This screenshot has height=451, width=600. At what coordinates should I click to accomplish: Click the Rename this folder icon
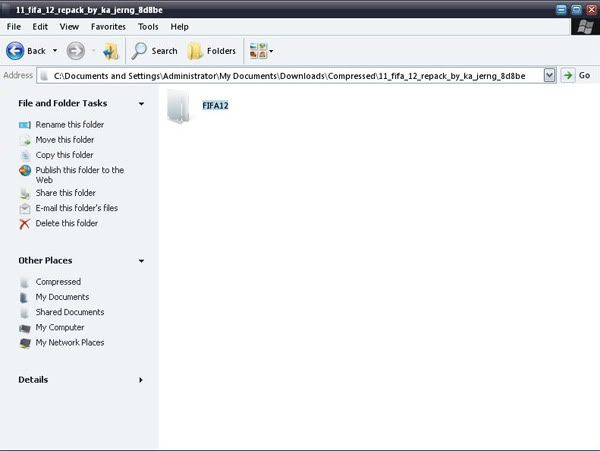click(25, 125)
